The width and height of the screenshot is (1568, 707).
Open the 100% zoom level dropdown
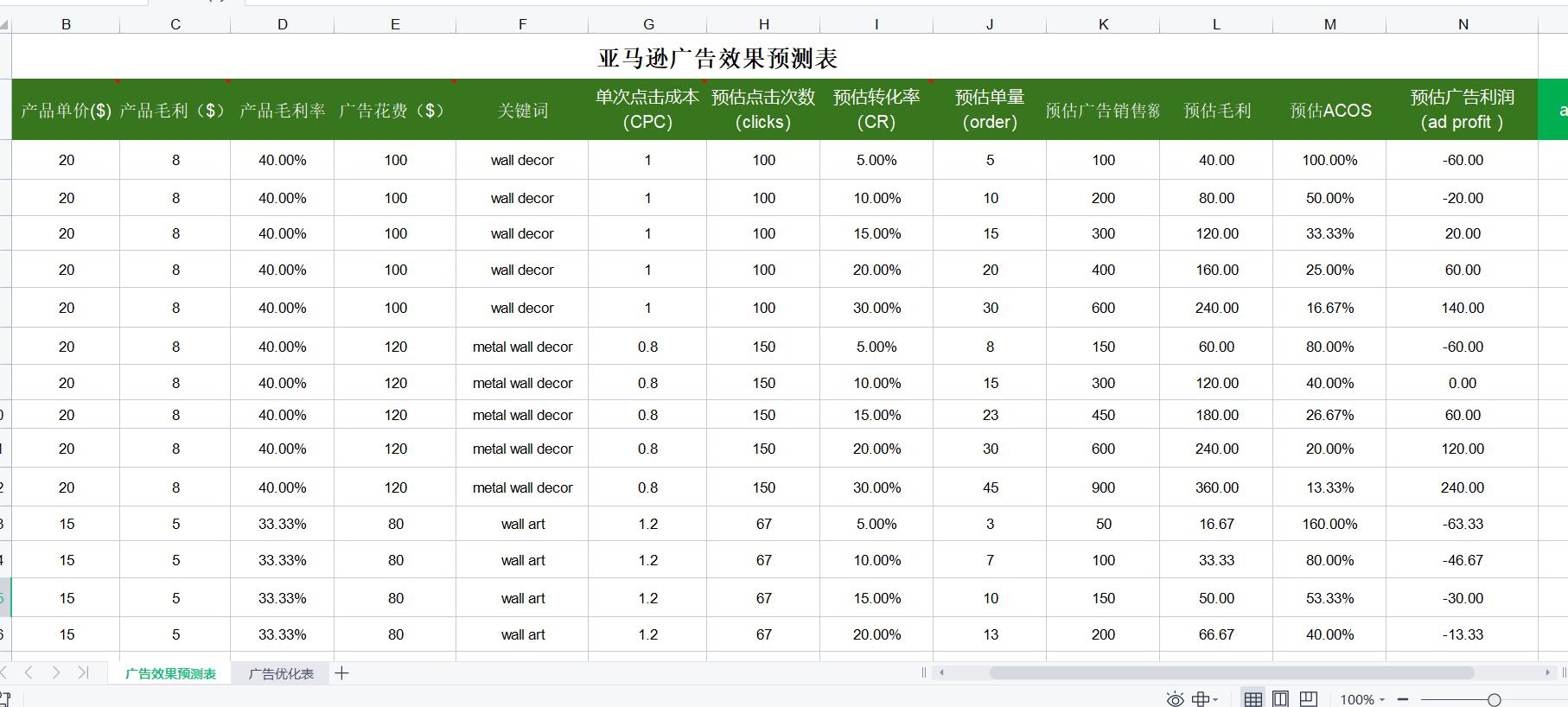pos(1363,699)
